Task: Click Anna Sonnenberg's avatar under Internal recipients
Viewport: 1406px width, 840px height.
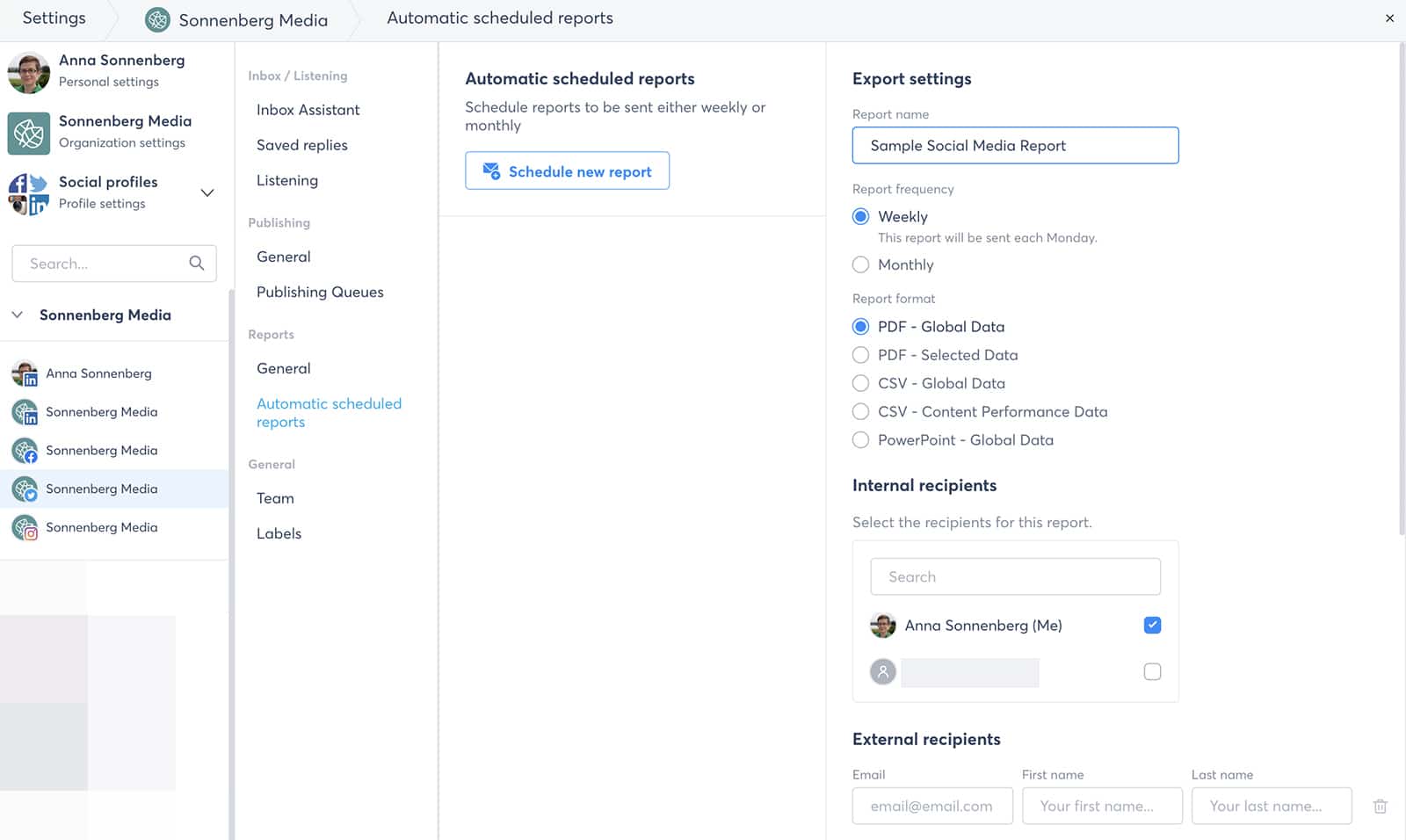Action: point(883,625)
